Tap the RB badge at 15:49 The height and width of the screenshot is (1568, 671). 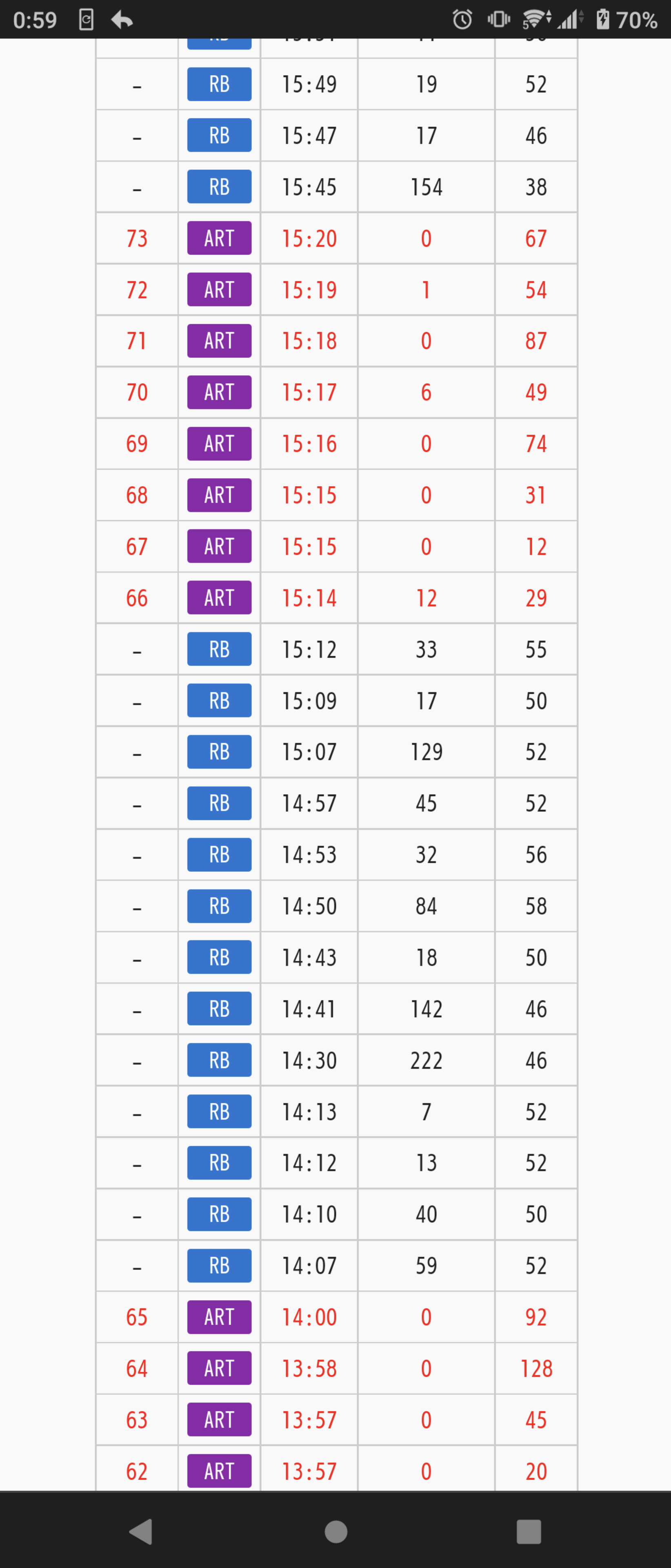point(219,84)
